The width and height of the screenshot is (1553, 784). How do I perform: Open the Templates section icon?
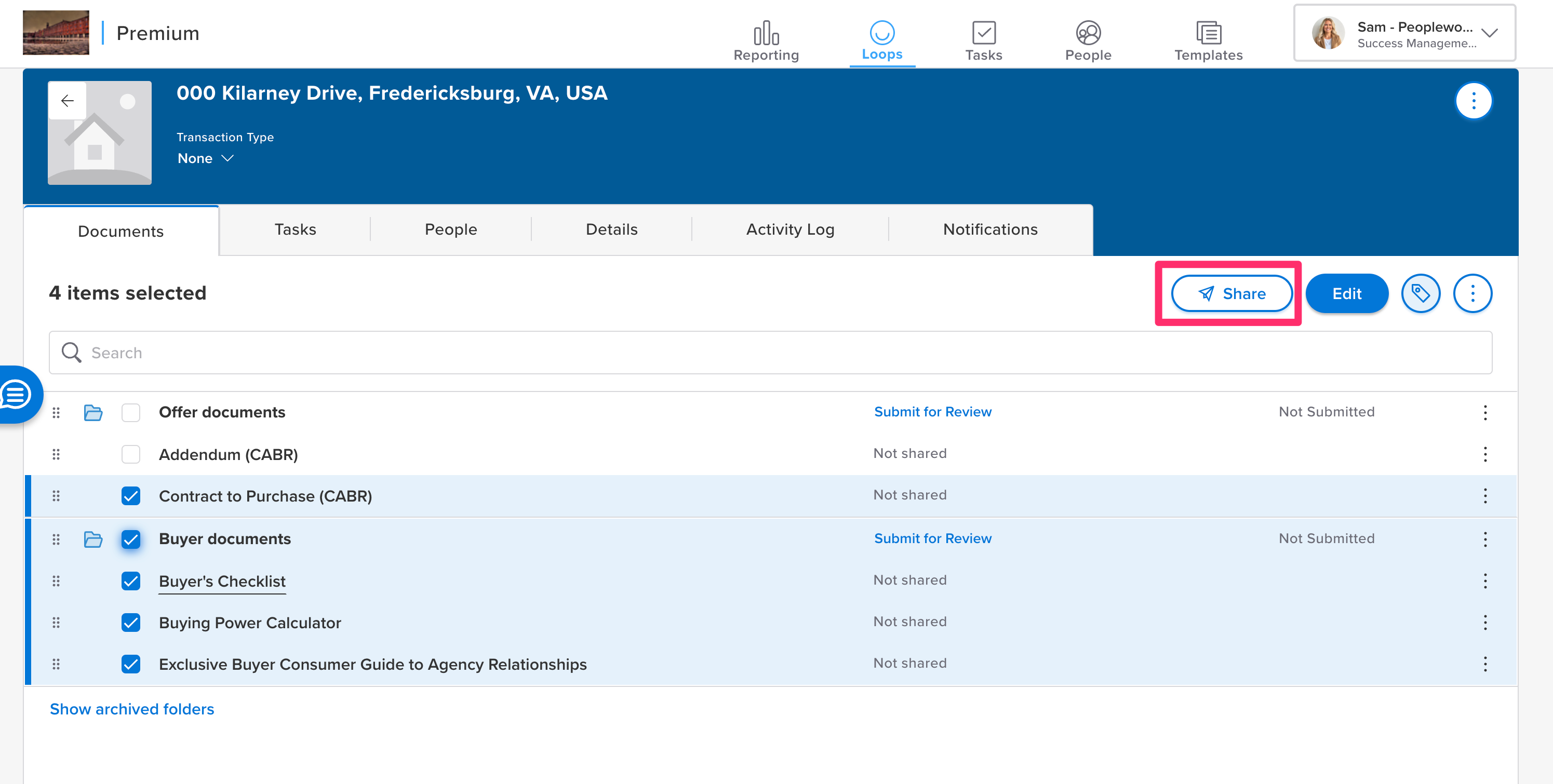click(1208, 33)
